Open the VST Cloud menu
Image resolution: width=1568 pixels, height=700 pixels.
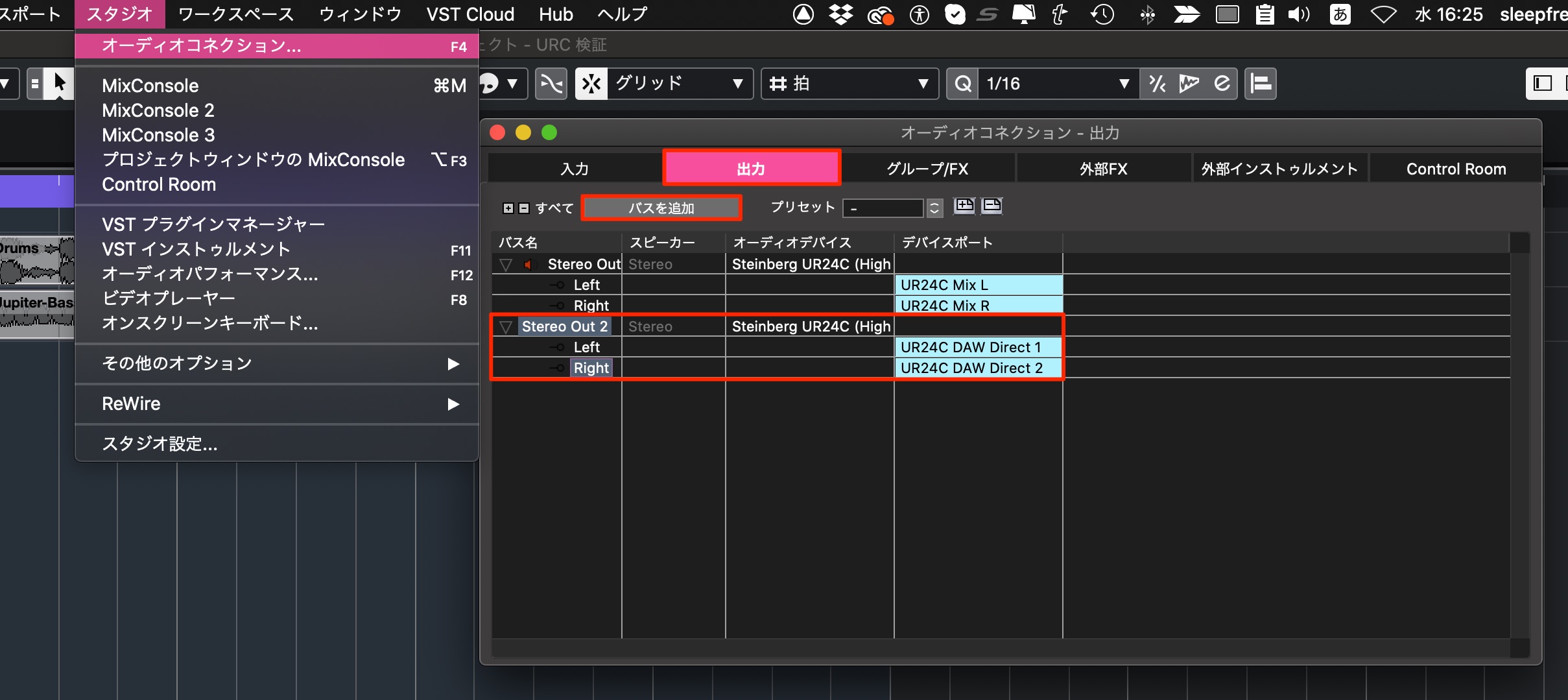pos(471,14)
